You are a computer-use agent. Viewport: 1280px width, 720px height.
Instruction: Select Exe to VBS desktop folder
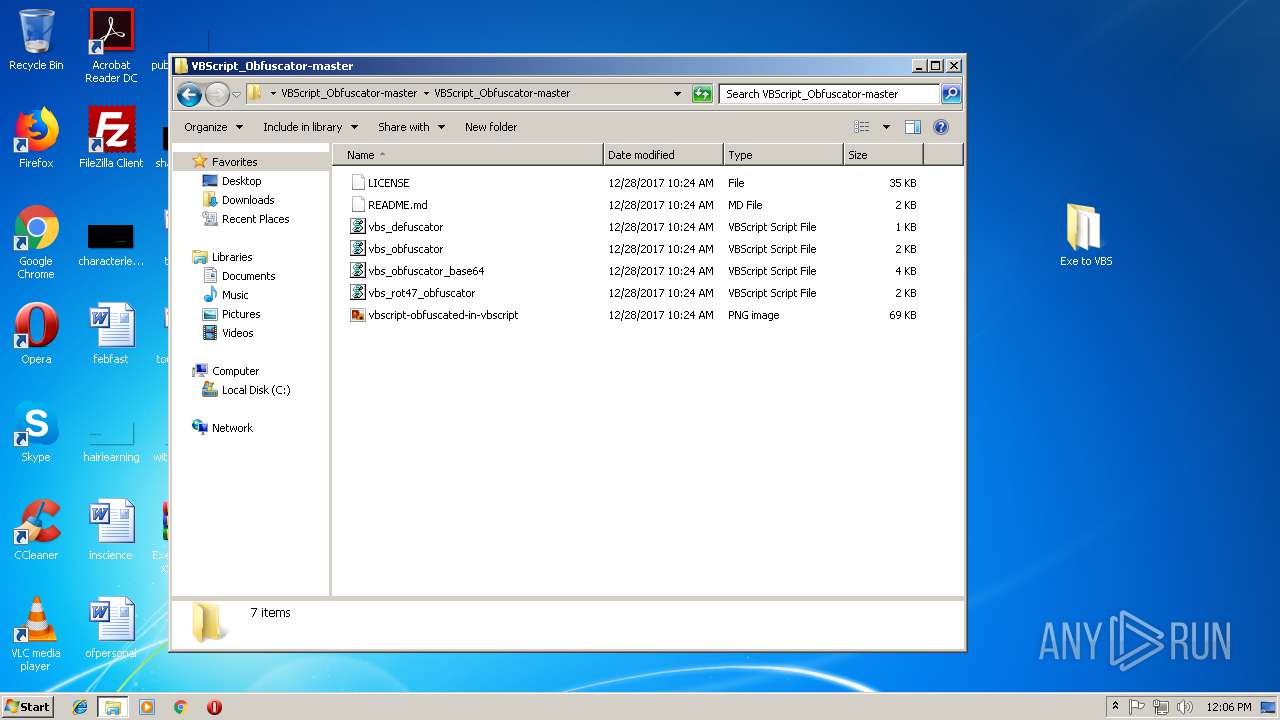click(1086, 235)
